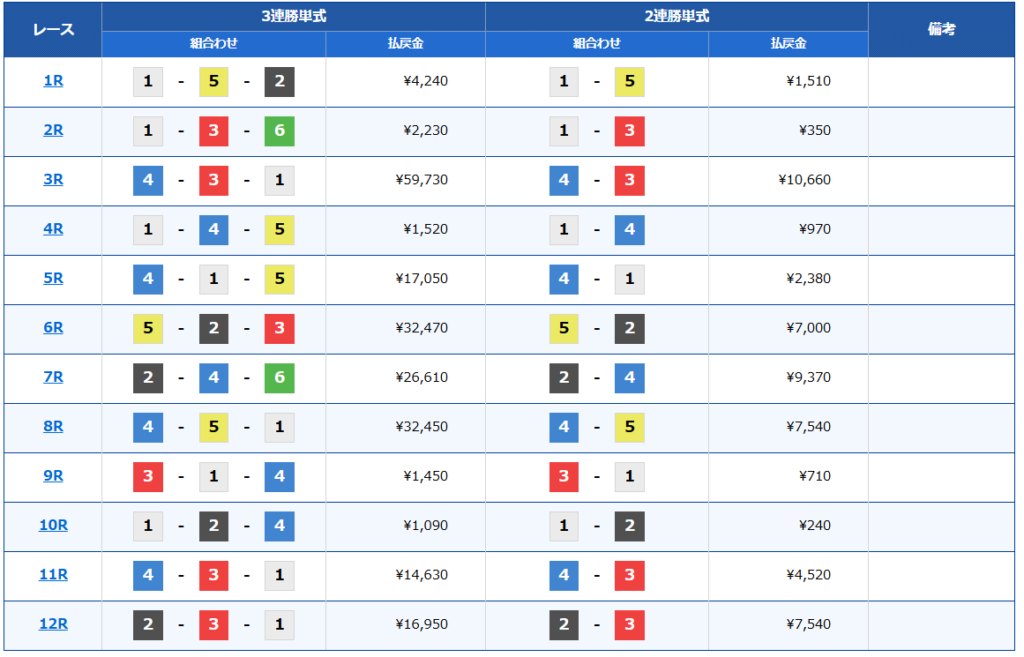Select the white 1 badge in row 12R

pyautogui.click(x=279, y=624)
